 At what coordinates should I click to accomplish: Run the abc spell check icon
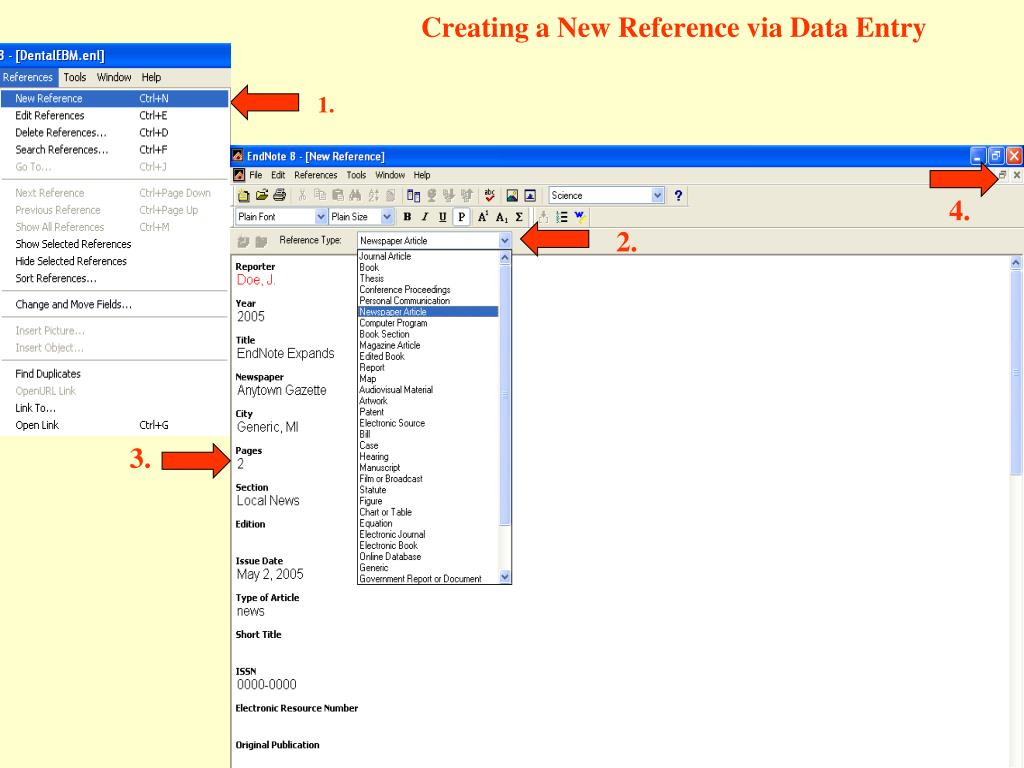(489, 195)
